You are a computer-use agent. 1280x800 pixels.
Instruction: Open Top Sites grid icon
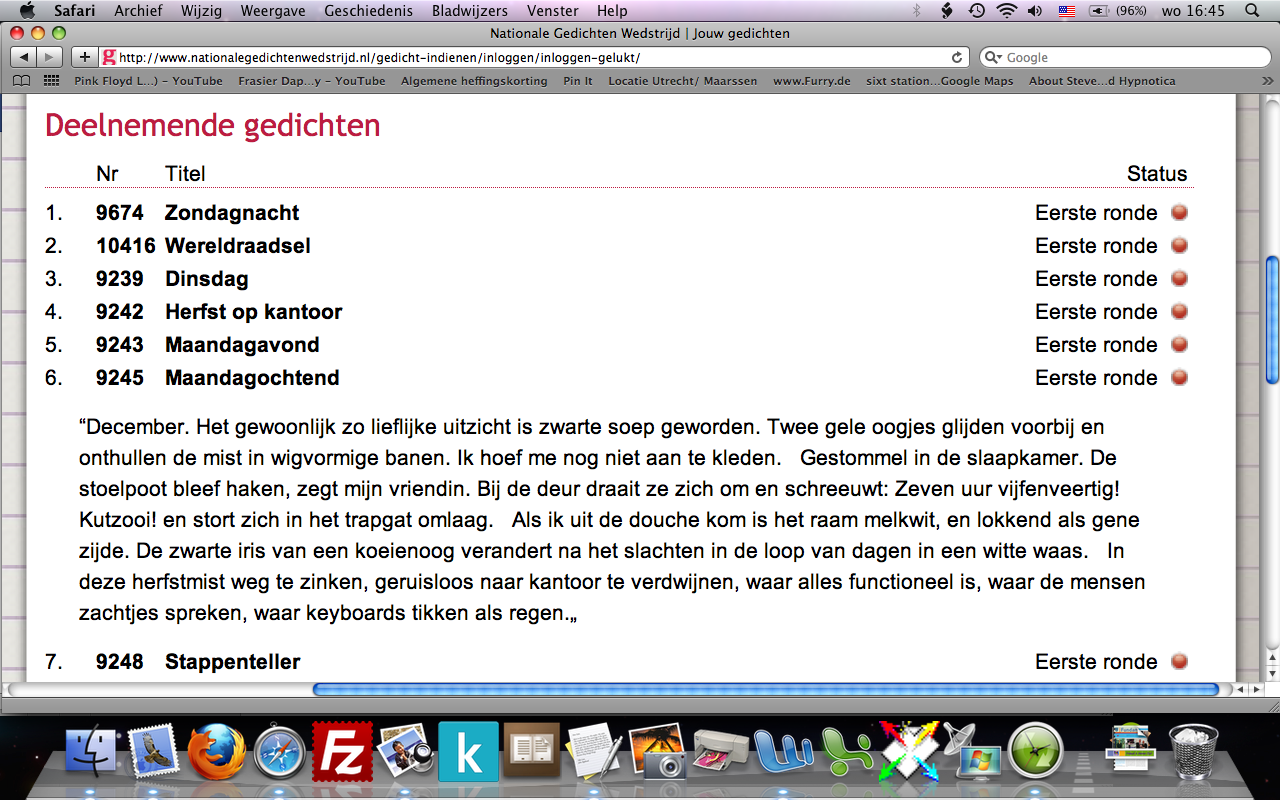click(x=52, y=81)
